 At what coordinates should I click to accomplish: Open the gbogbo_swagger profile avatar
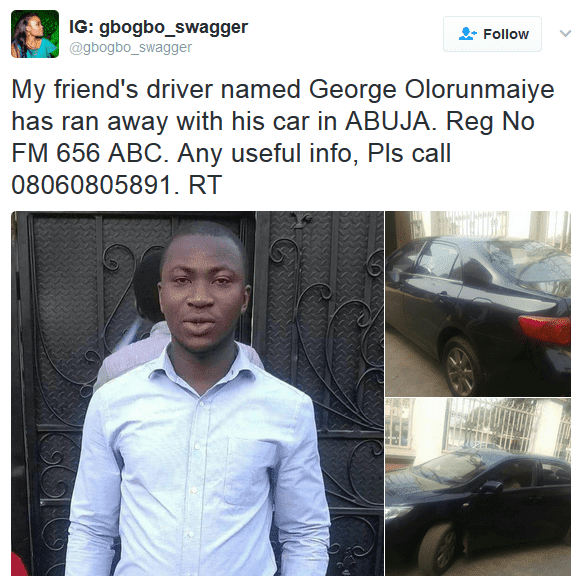pos(35,34)
